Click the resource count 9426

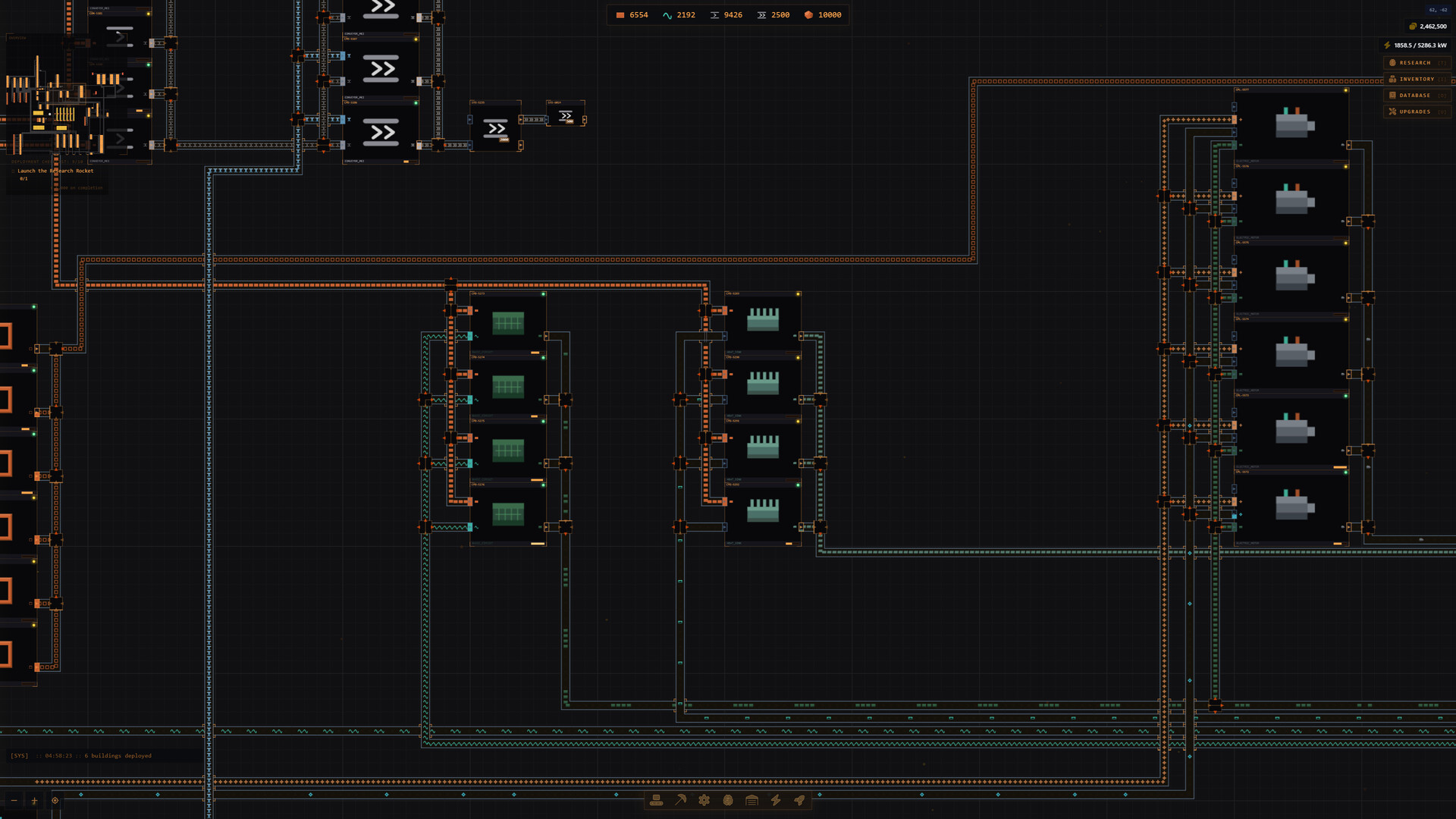(x=733, y=15)
